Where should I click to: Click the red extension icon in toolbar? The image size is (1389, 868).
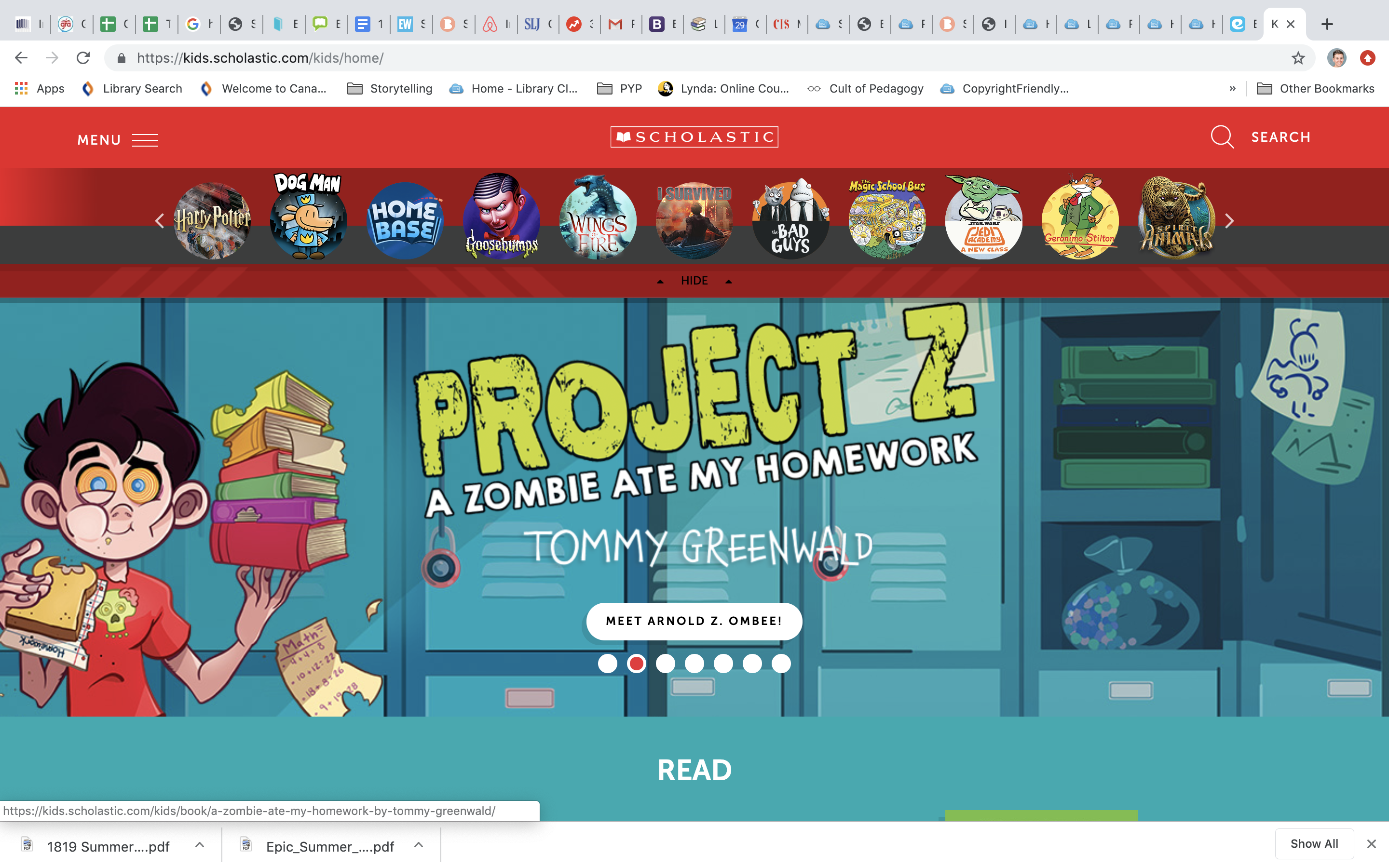1368,58
